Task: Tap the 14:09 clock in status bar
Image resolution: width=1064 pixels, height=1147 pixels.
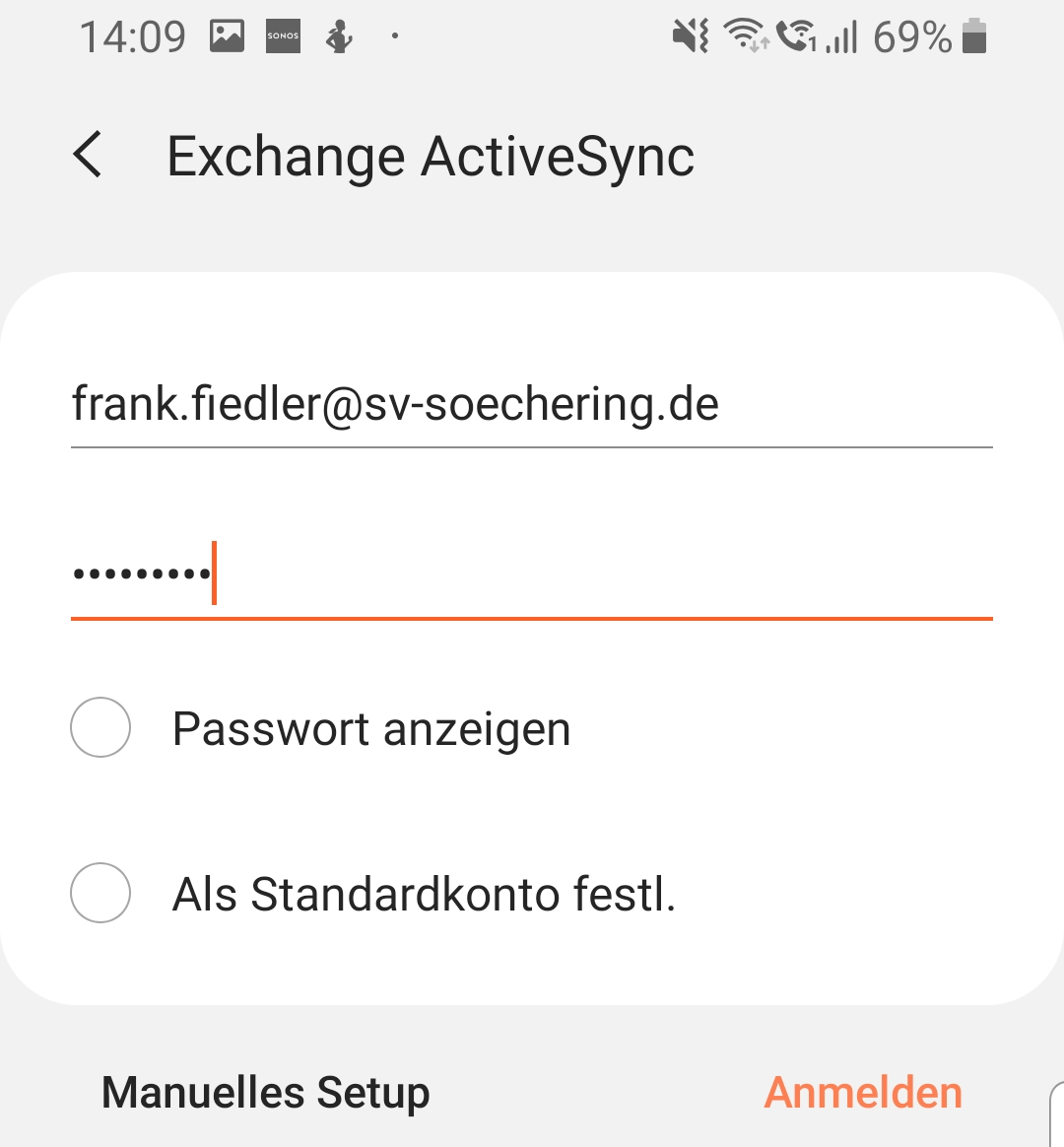Action: pos(132,37)
